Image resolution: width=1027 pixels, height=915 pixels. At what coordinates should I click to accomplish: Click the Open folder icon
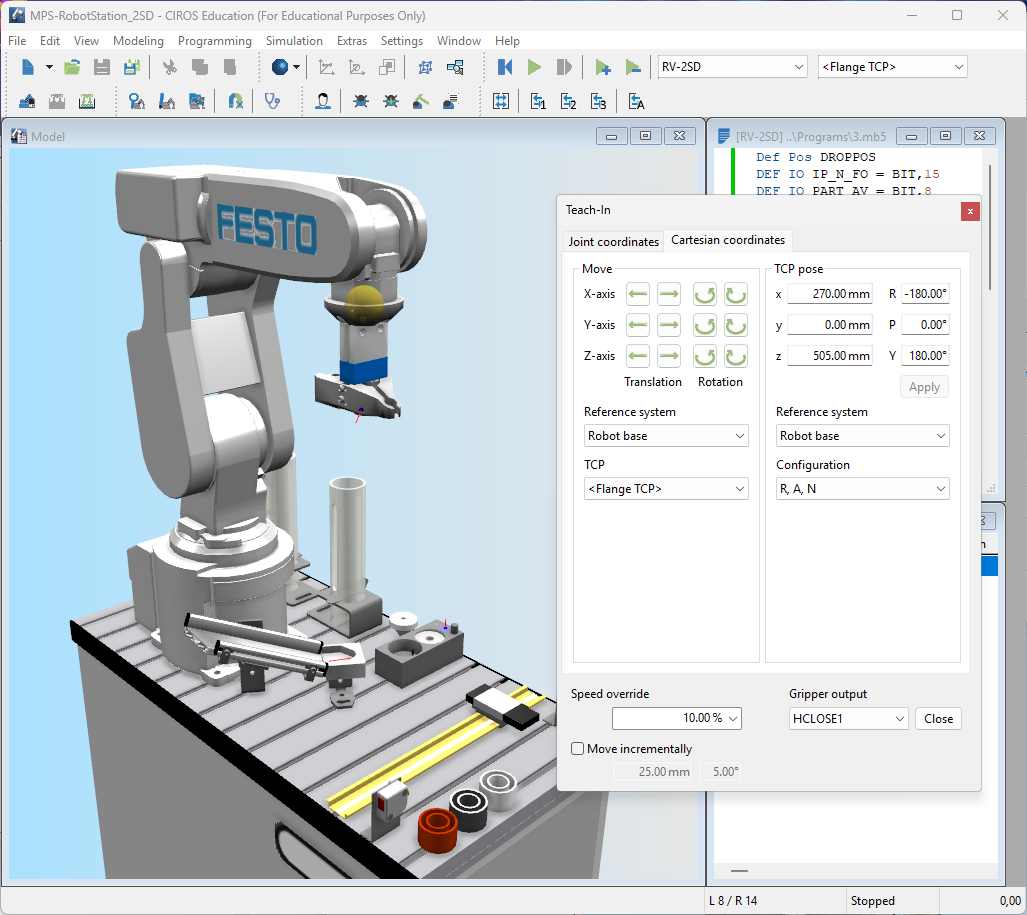tap(72, 67)
